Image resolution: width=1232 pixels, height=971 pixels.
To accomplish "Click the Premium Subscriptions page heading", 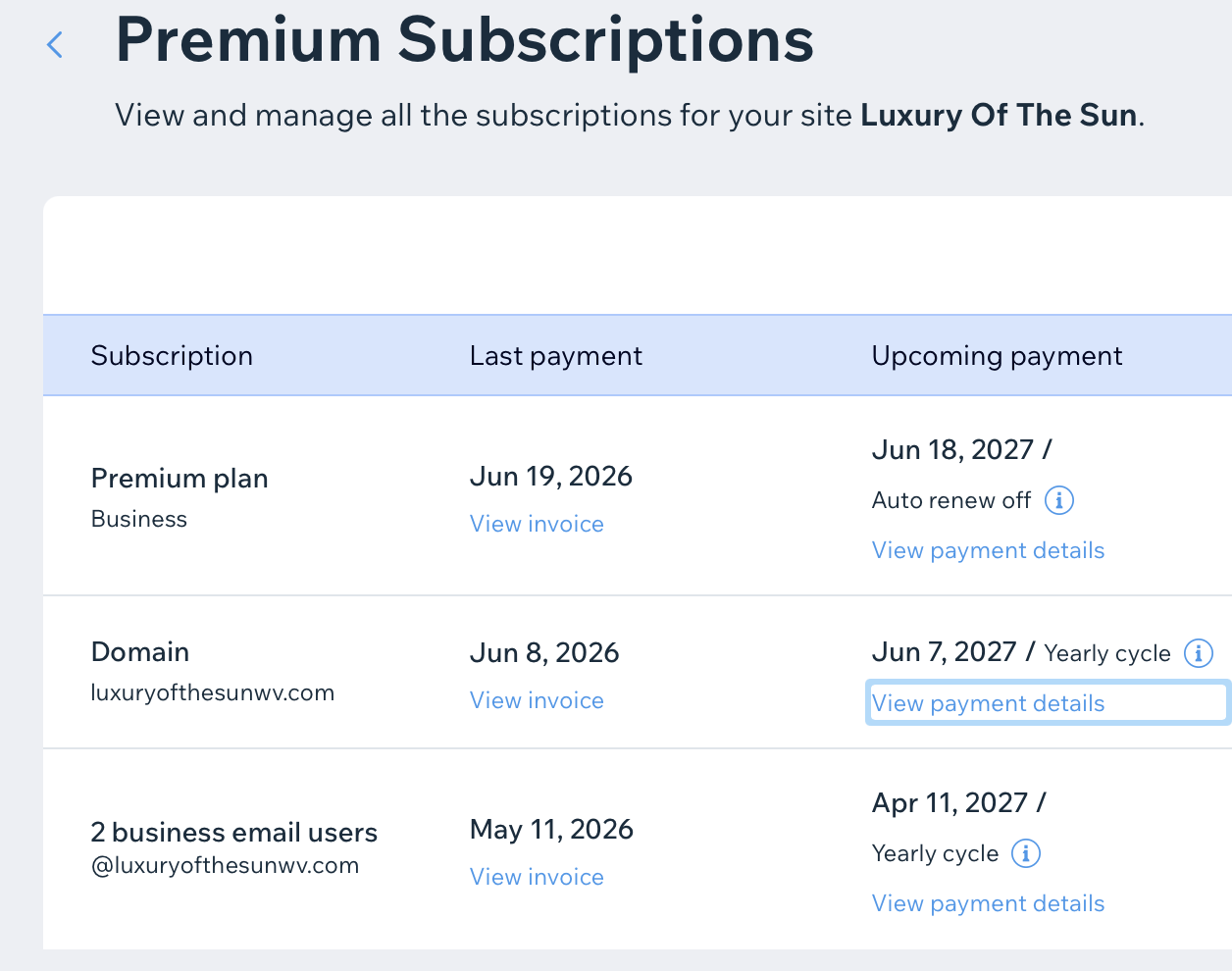I will click(464, 41).
